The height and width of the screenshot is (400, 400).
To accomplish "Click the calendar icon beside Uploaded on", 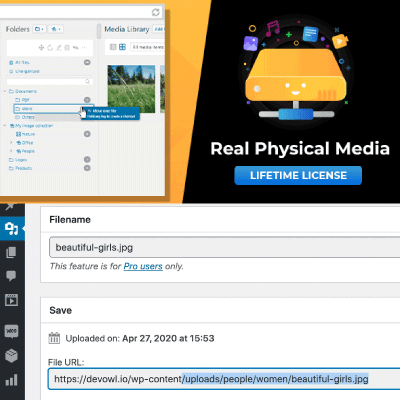I will pyautogui.click(x=54, y=338).
